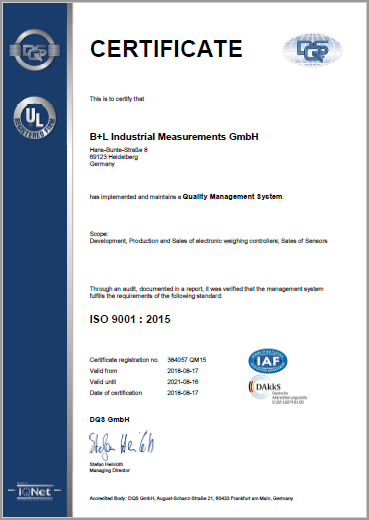Click the Date of certification value
Viewport: 369px width, 520px height.
(183, 393)
